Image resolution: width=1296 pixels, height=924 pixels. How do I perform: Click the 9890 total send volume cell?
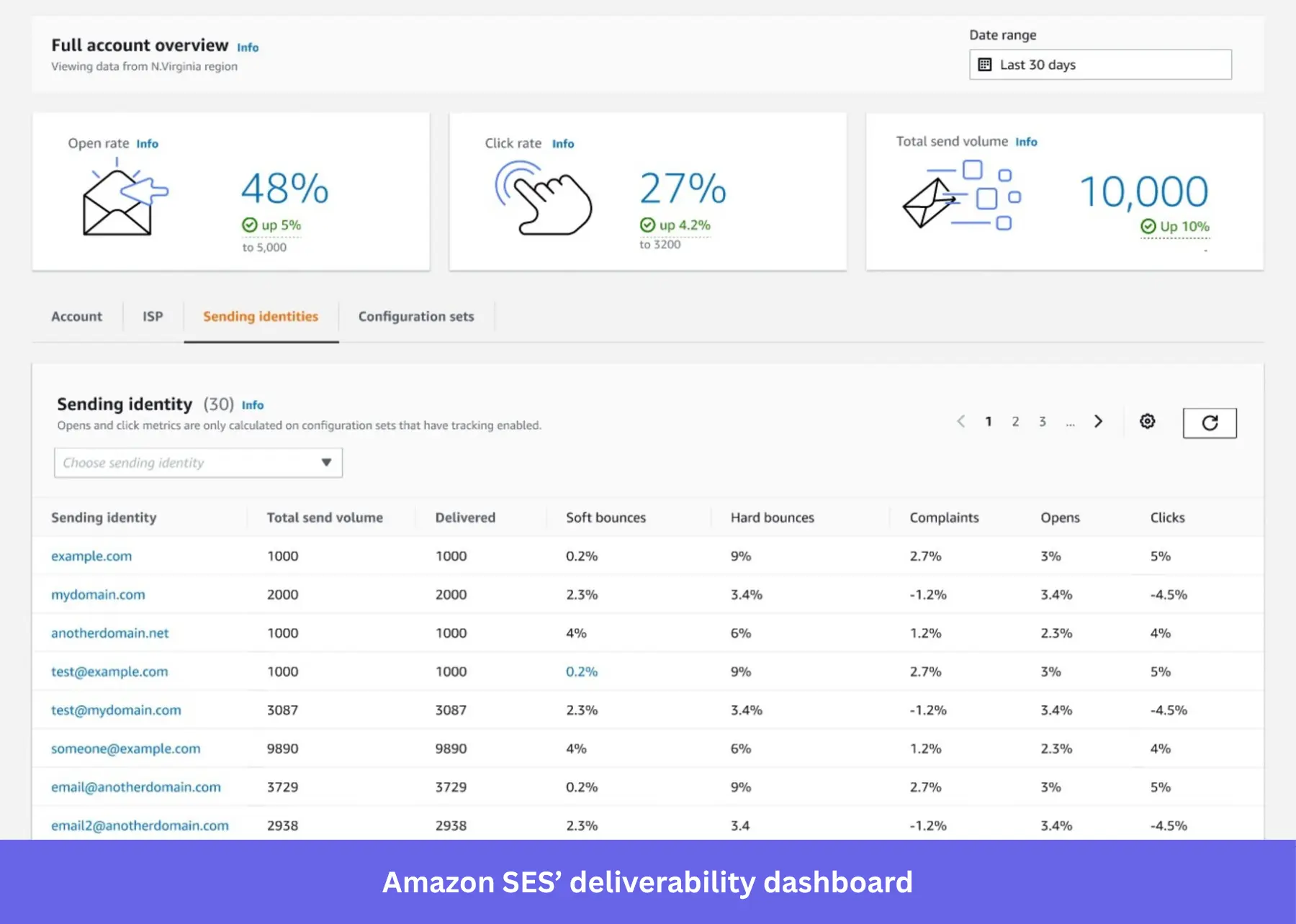pos(282,749)
